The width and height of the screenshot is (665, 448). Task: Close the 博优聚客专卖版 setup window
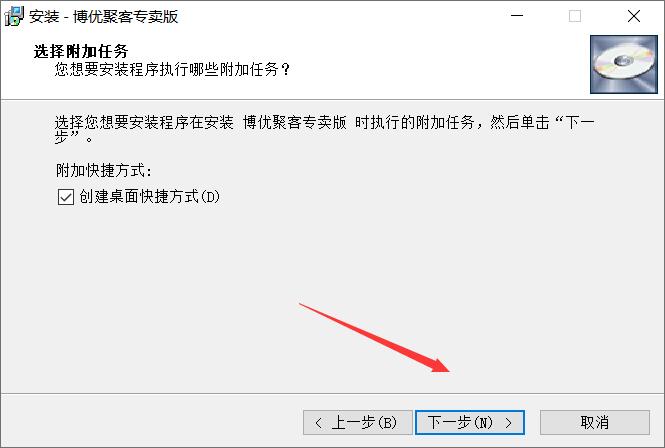(x=634, y=16)
